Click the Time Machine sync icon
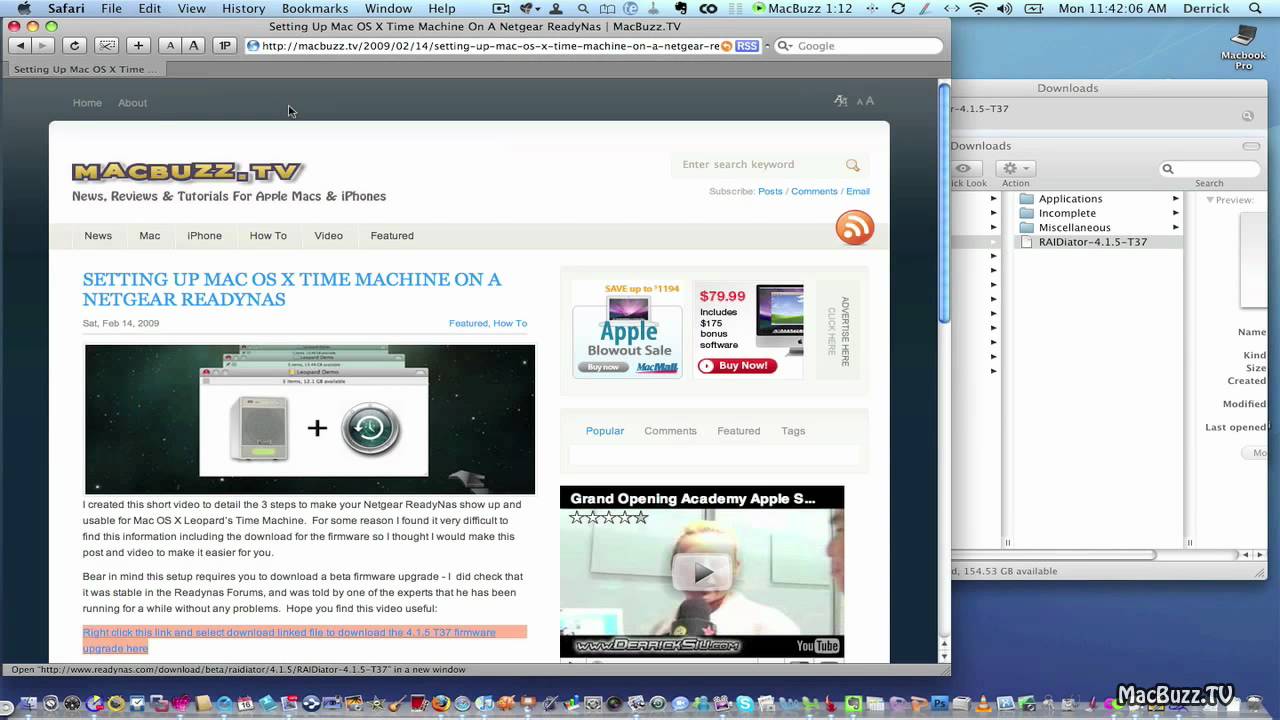Viewport: 1280px width, 720px height. click(897, 8)
